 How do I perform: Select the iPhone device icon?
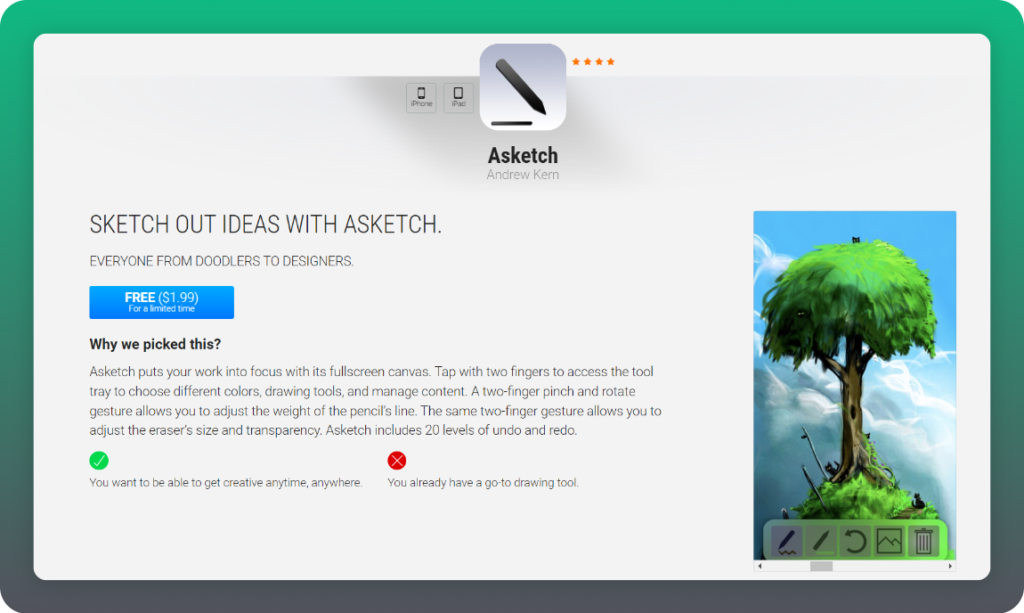pos(421,98)
